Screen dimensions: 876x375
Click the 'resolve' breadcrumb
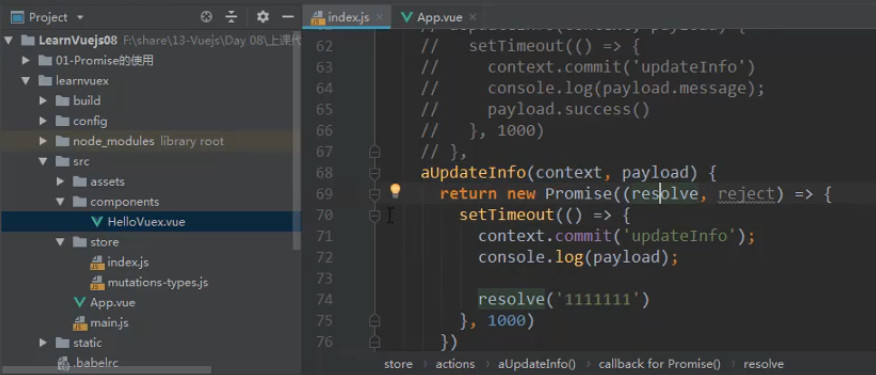tap(763, 364)
